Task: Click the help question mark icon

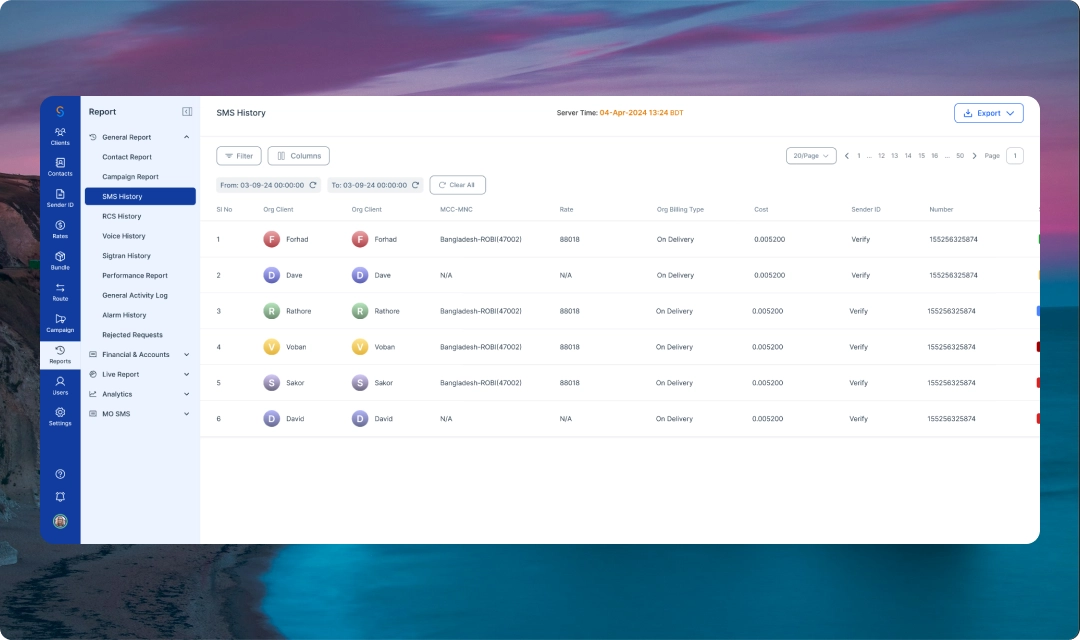Action: point(60,474)
